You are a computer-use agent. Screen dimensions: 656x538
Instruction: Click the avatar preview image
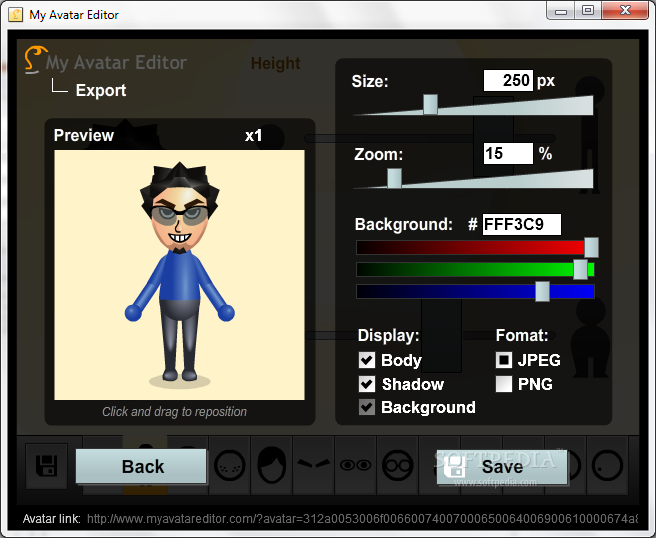[179, 275]
